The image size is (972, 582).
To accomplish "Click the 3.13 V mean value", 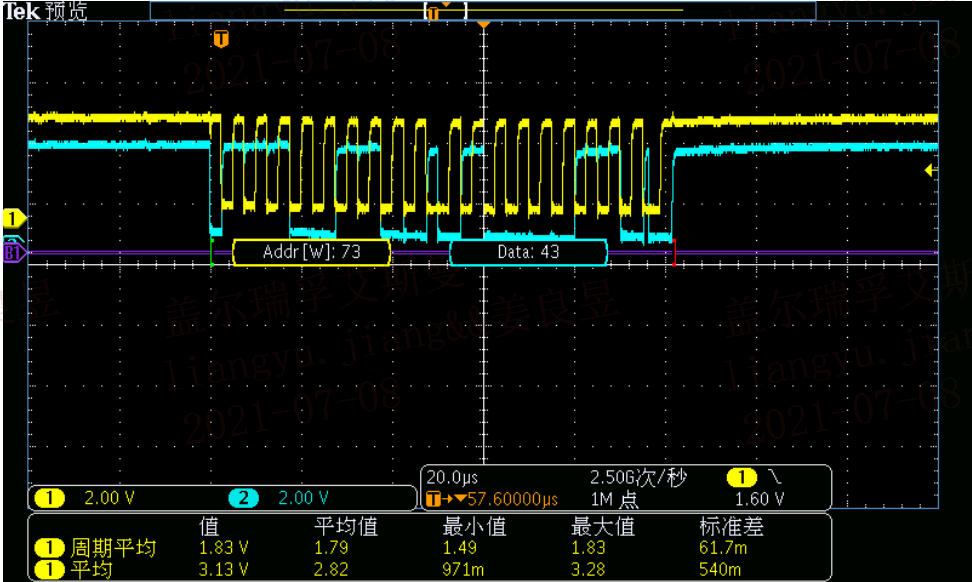I will click(x=223, y=569).
